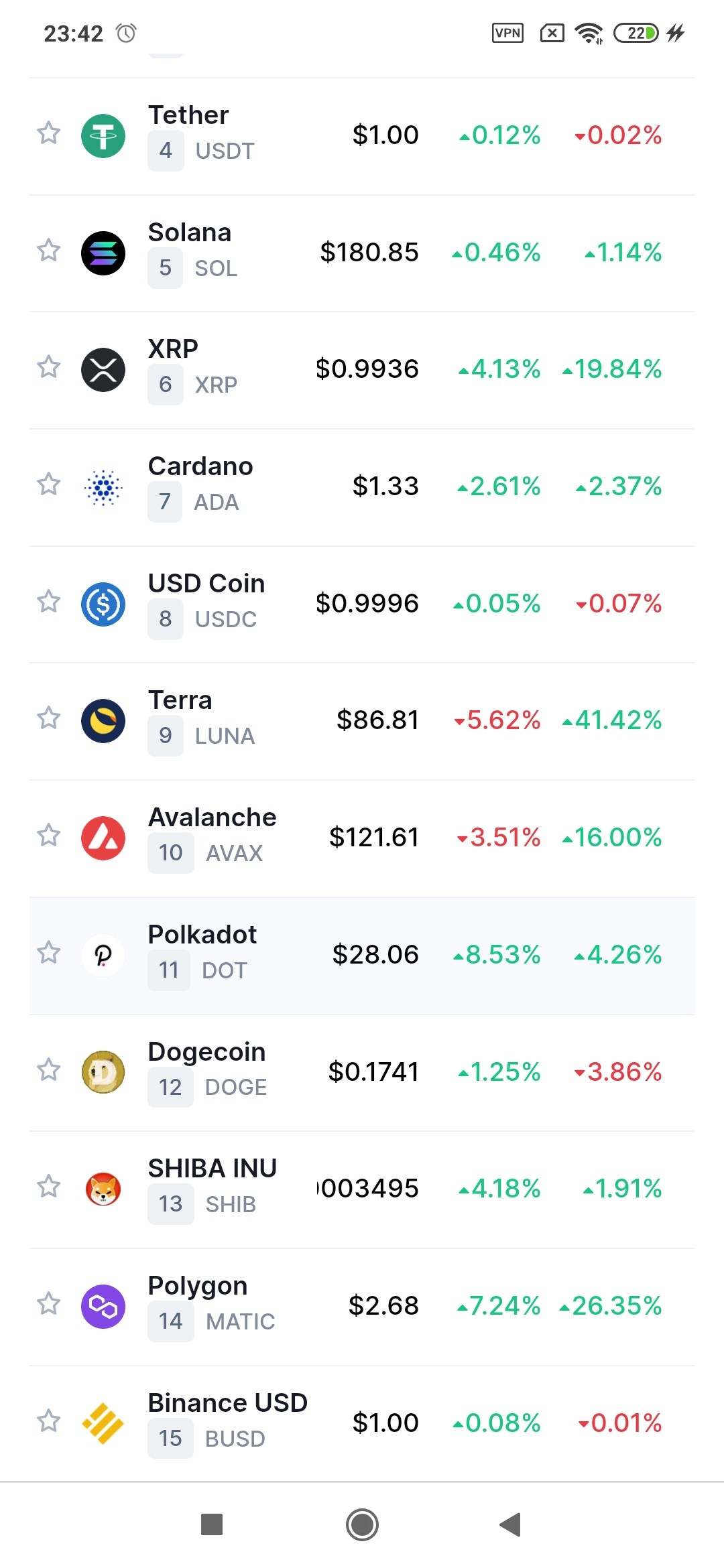Favorite USD Coin with its star
Image resolution: width=724 pixels, height=1568 pixels.
tap(48, 601)
